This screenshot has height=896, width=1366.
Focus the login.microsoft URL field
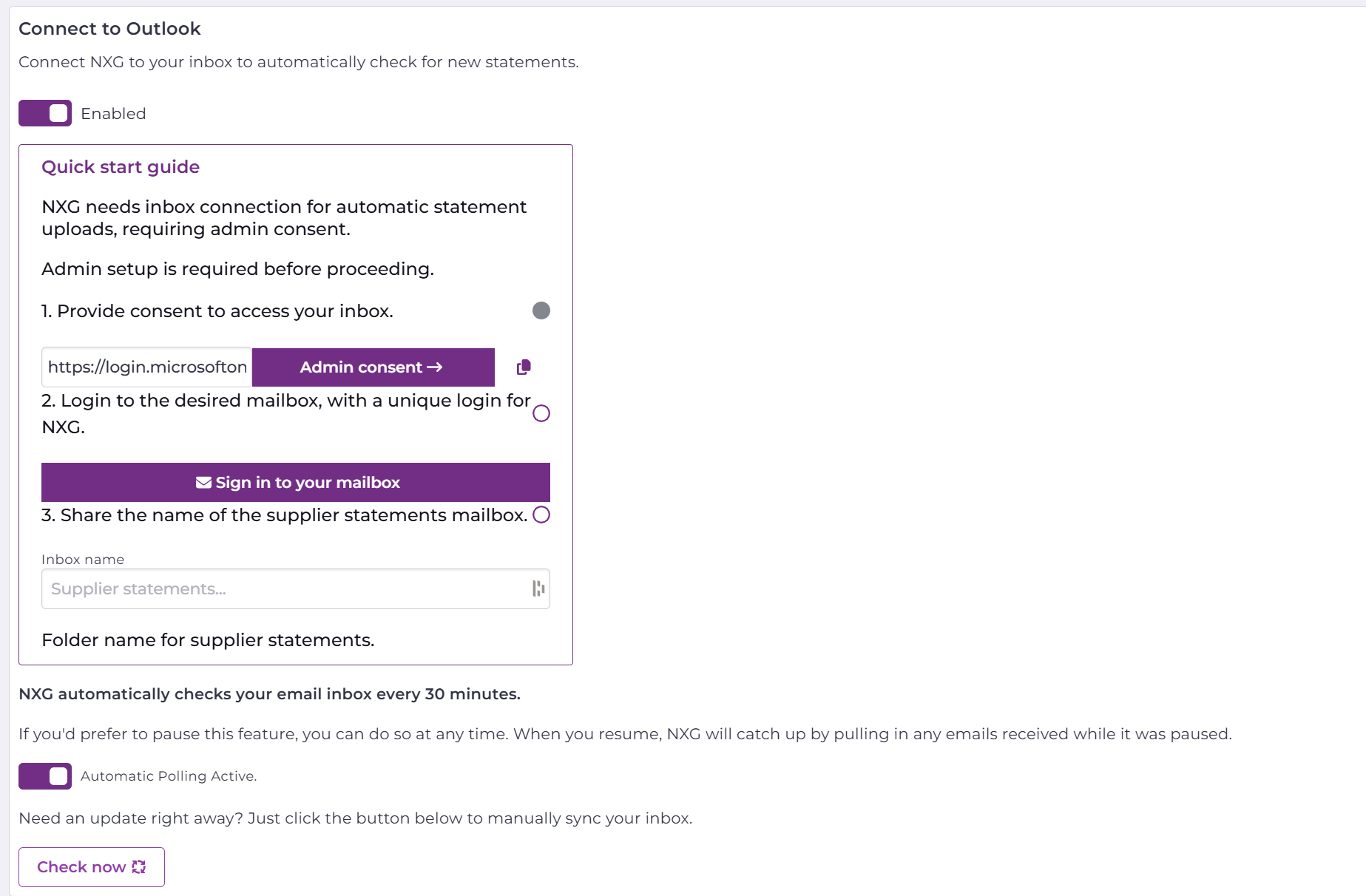tap(147, 367)
